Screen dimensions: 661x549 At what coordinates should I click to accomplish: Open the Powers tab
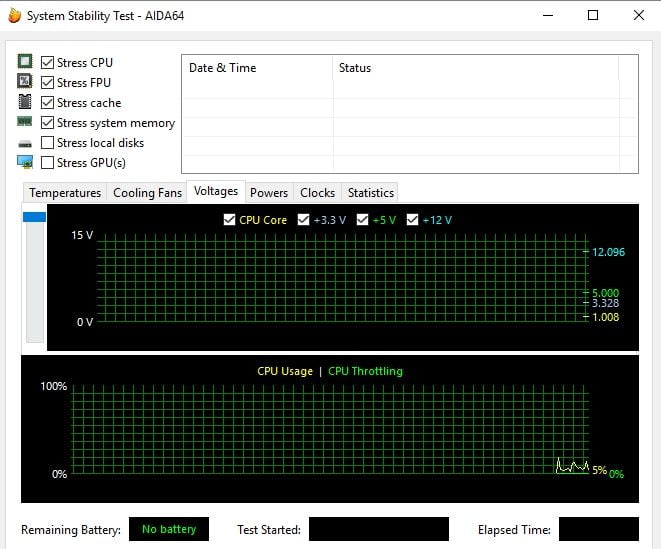(269, 193)
